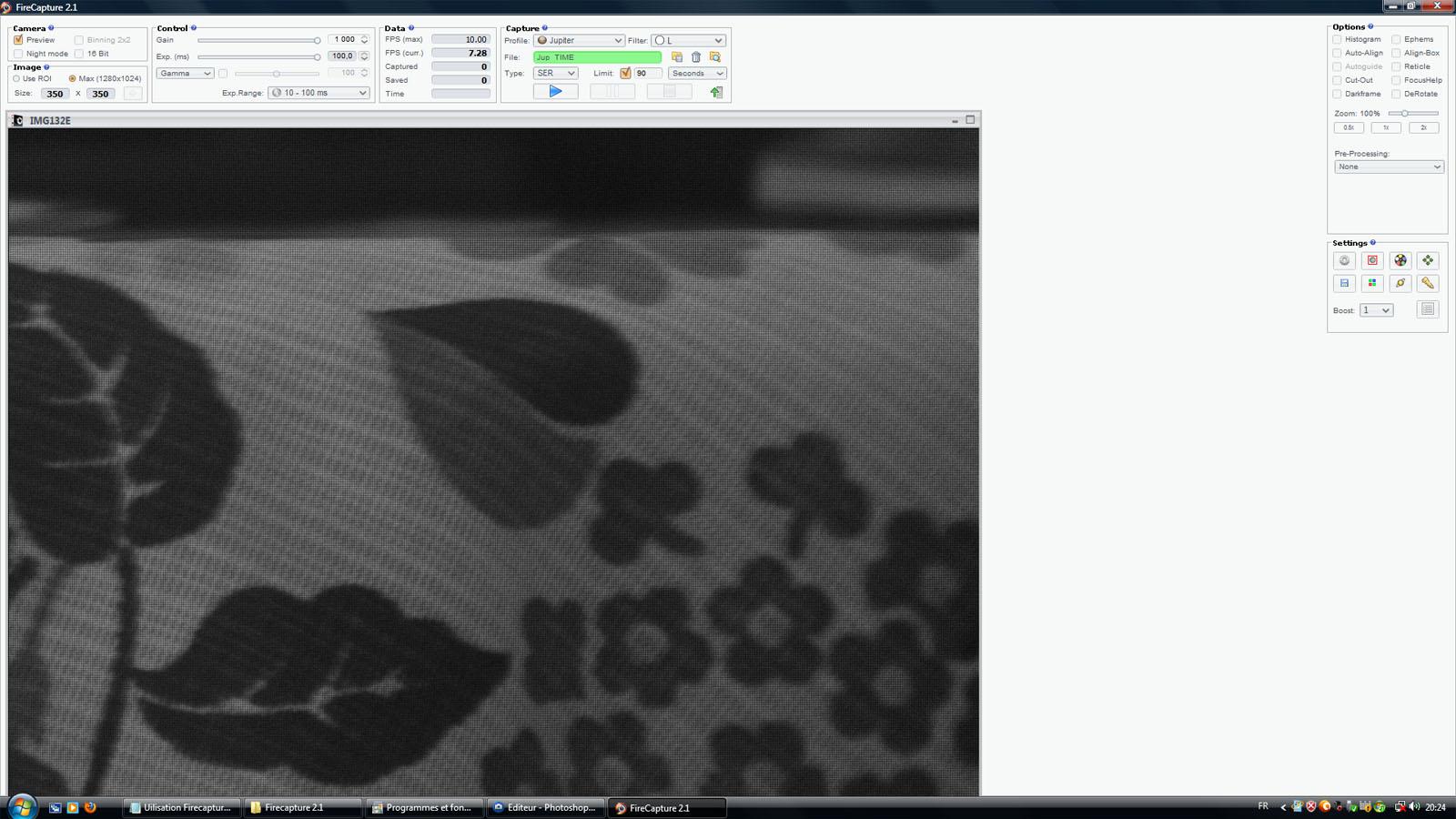Screen dimensions: 1456x819
Task: Enable the FocusHelp option
Action: pyautogui.click(x=1396, y=81)
